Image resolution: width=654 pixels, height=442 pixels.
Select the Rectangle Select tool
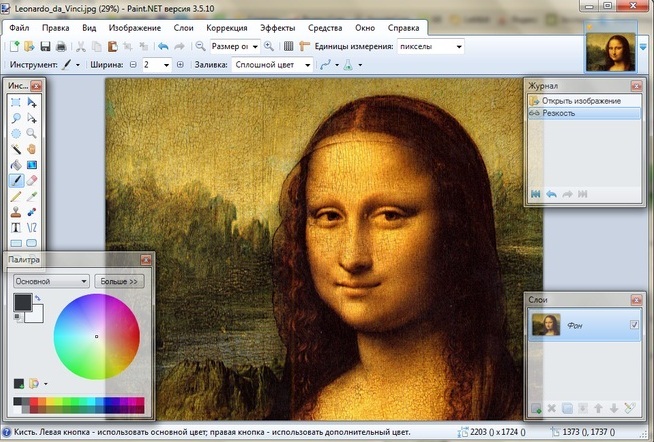click(x=16, y=103)
